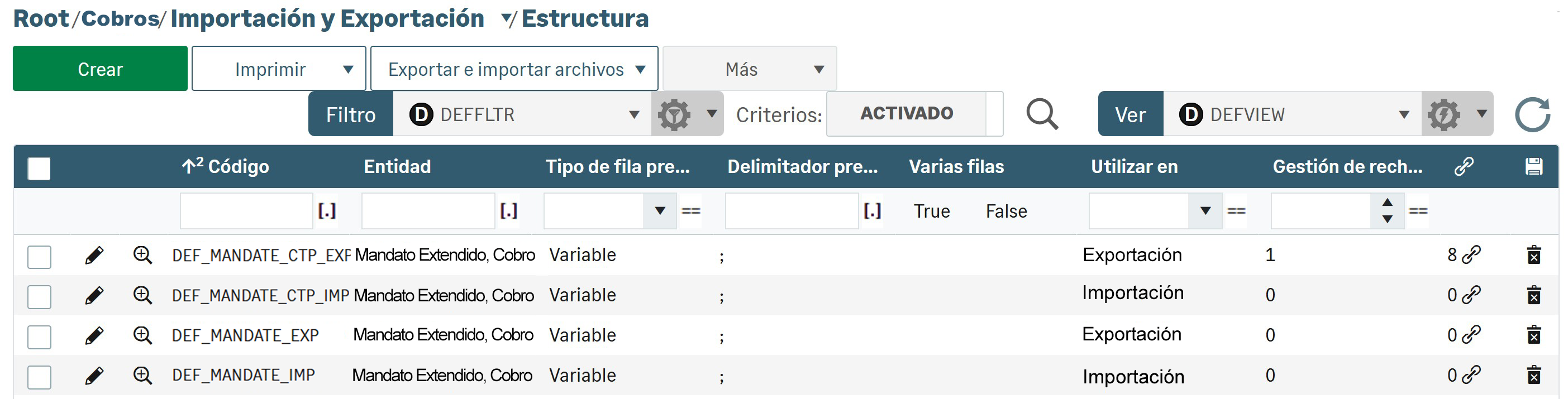
Task: View details of DEF_MANDATE_EXP row
Action: (142, 335)
